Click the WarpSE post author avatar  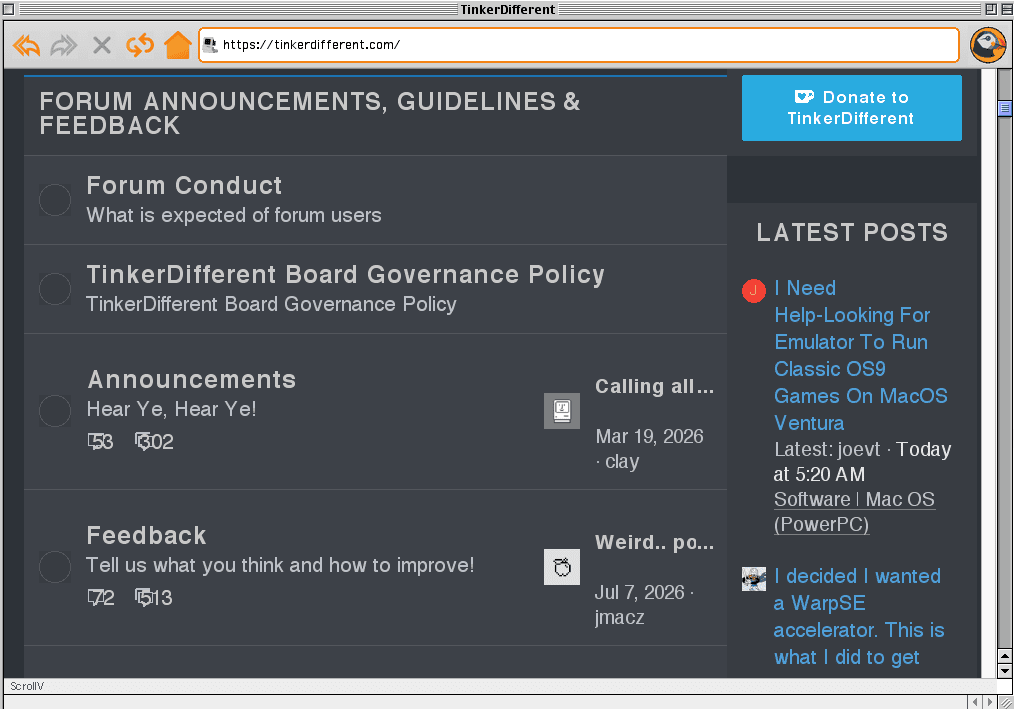coord(753,579)
